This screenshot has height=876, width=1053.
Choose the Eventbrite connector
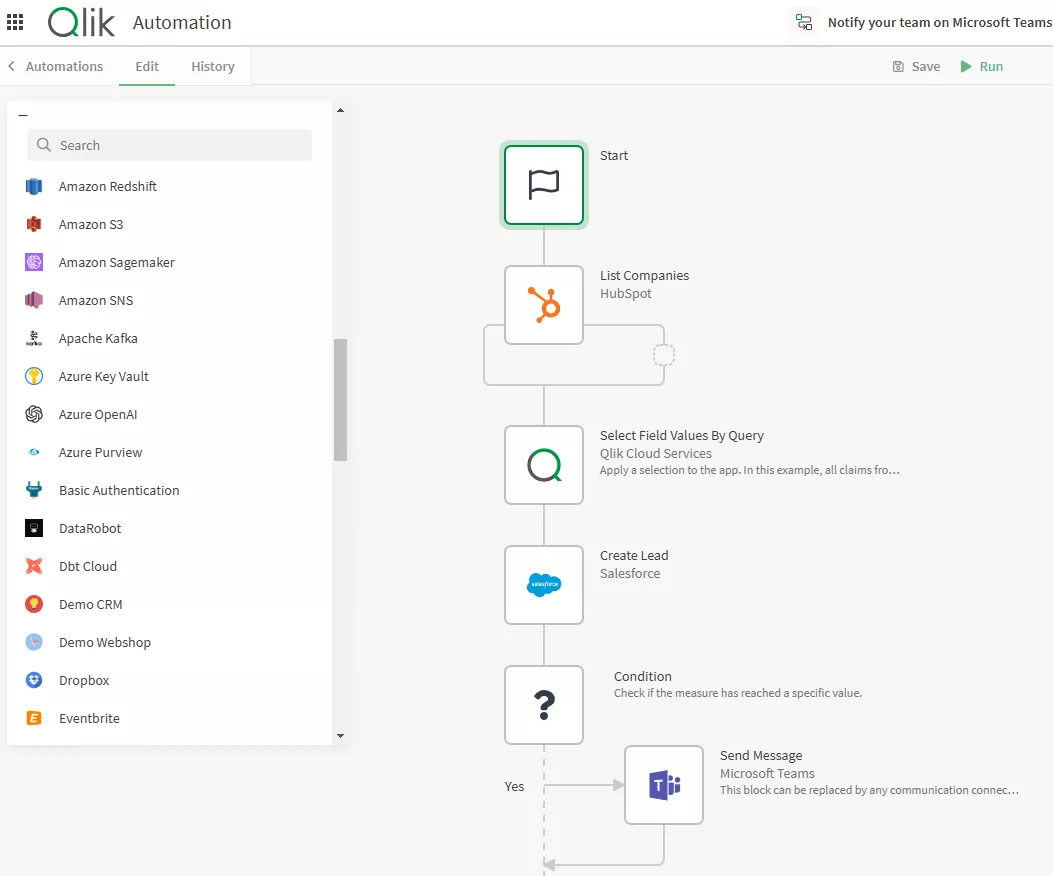point(91,718)
